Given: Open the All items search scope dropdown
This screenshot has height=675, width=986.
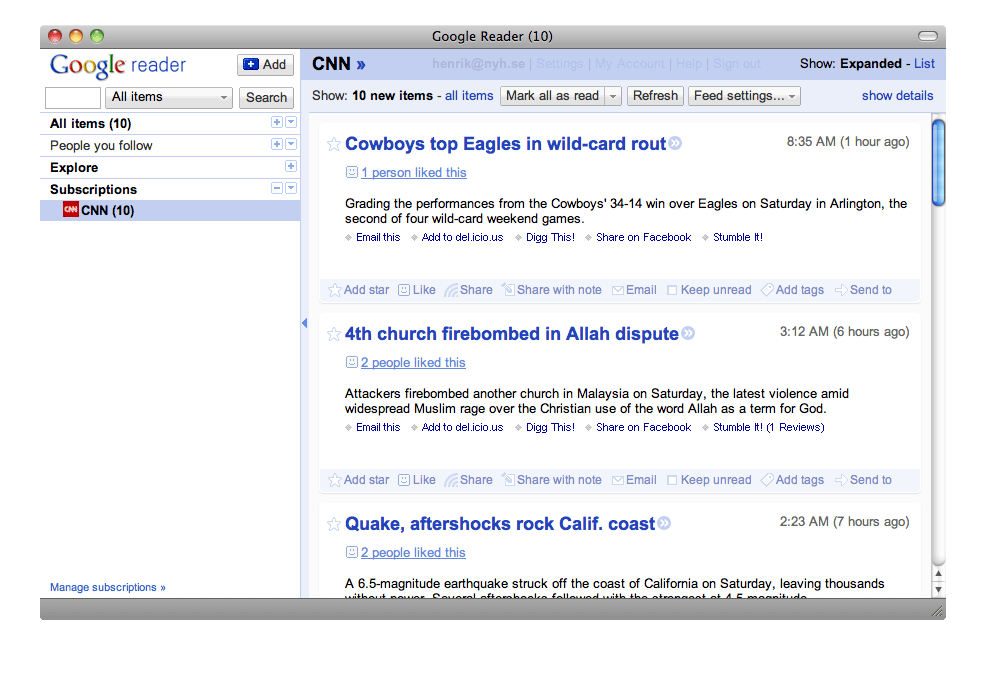Looking at the screenshot, I should coord(169,98).
